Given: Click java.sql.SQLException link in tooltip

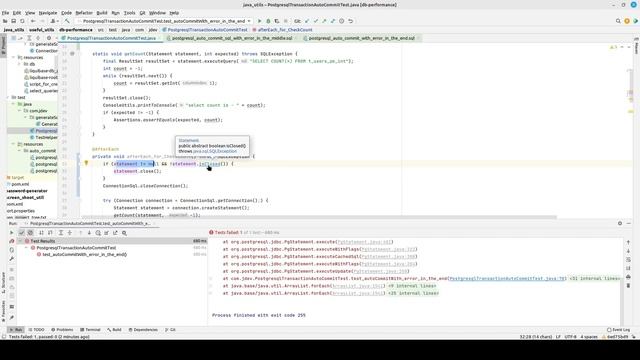Looking at the screenshot, I should [x=215, y=151].
